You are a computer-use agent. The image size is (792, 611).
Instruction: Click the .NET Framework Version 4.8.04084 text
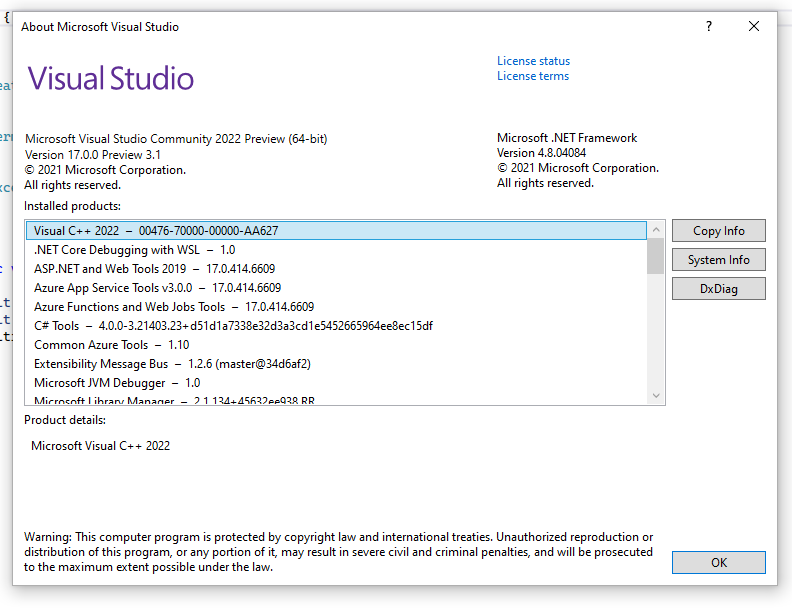[x=541, y=152]
